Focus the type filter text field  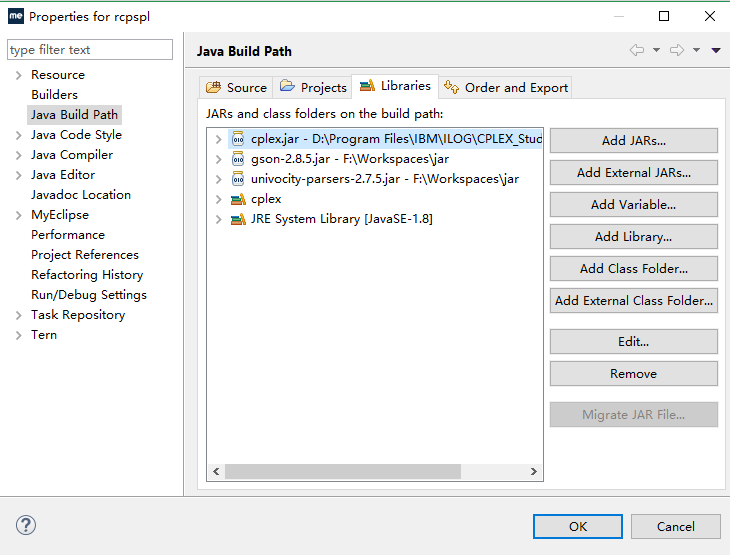(x=89, y=50)
